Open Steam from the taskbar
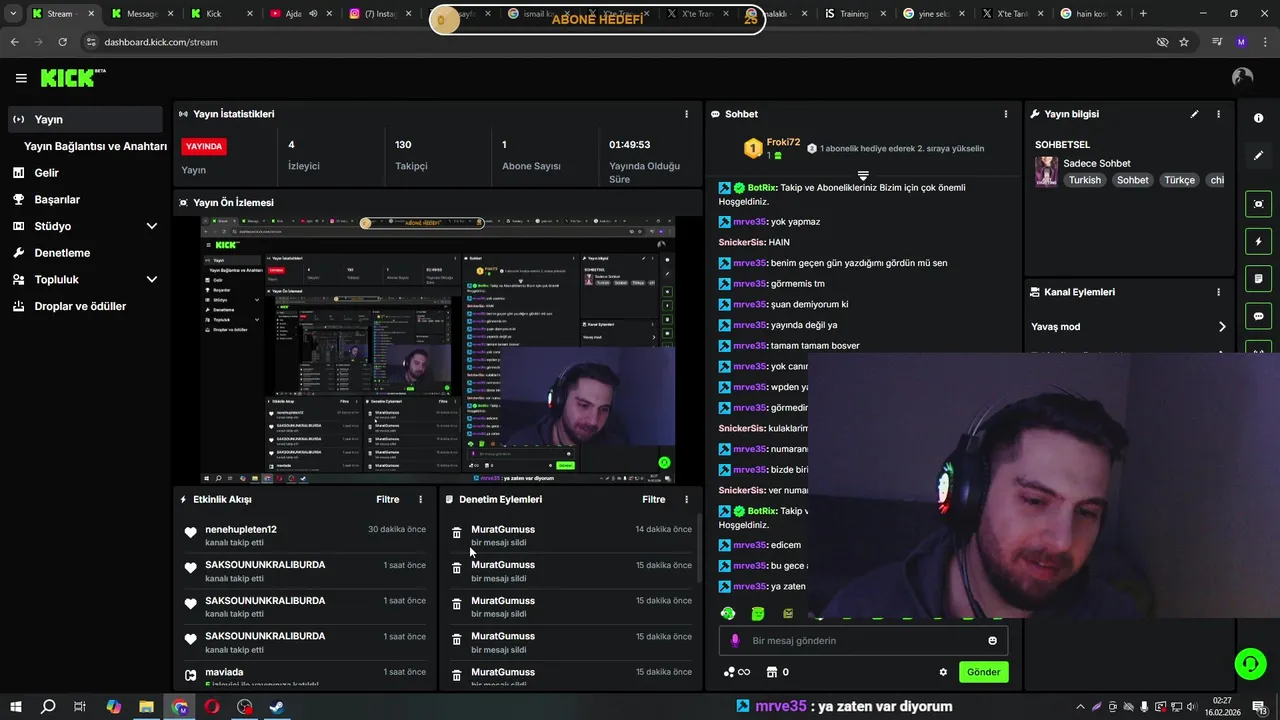Screen dimensions: 1280x720 [277, 707]
